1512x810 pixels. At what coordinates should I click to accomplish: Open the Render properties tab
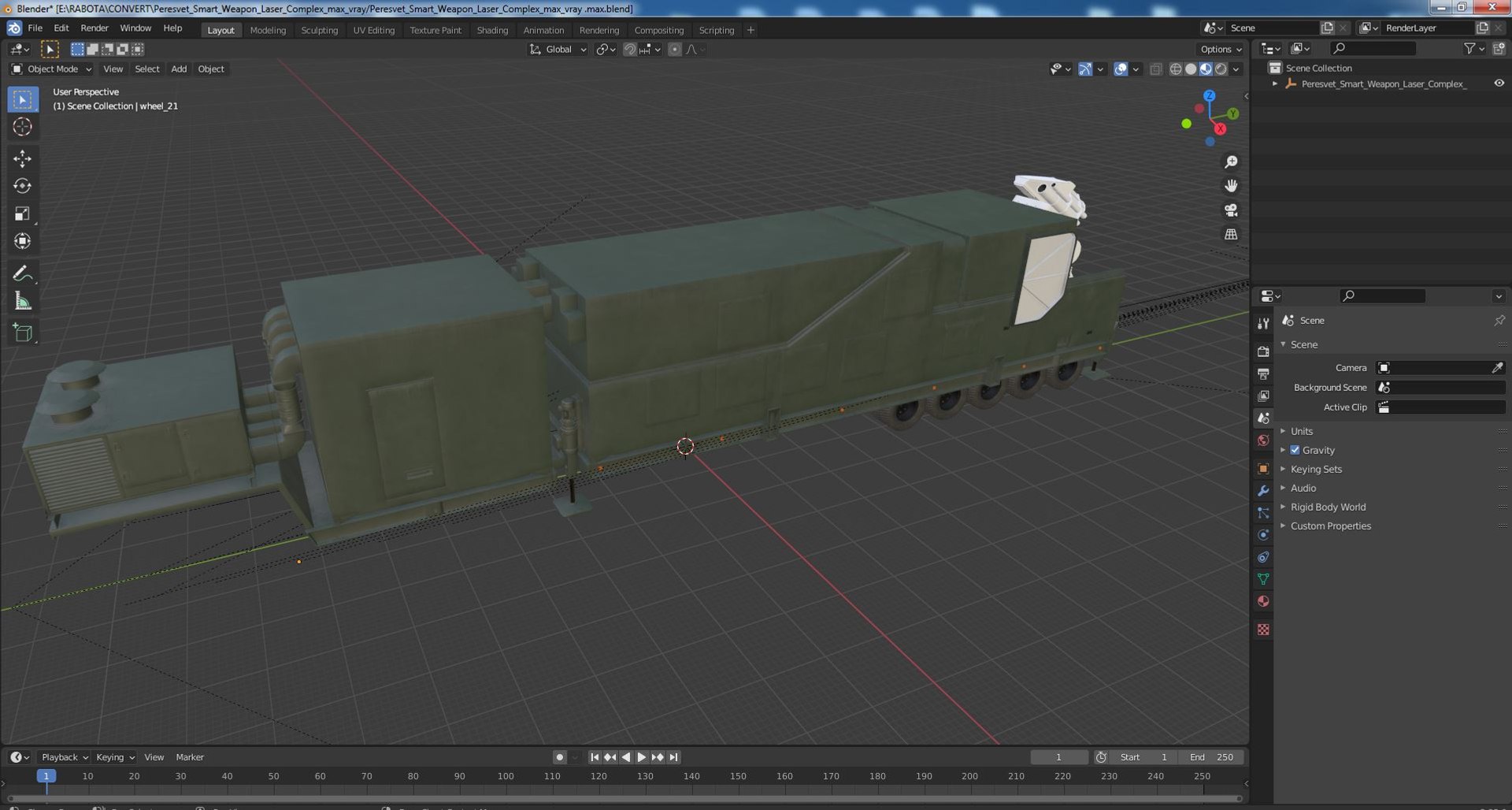click(1263, 351)
